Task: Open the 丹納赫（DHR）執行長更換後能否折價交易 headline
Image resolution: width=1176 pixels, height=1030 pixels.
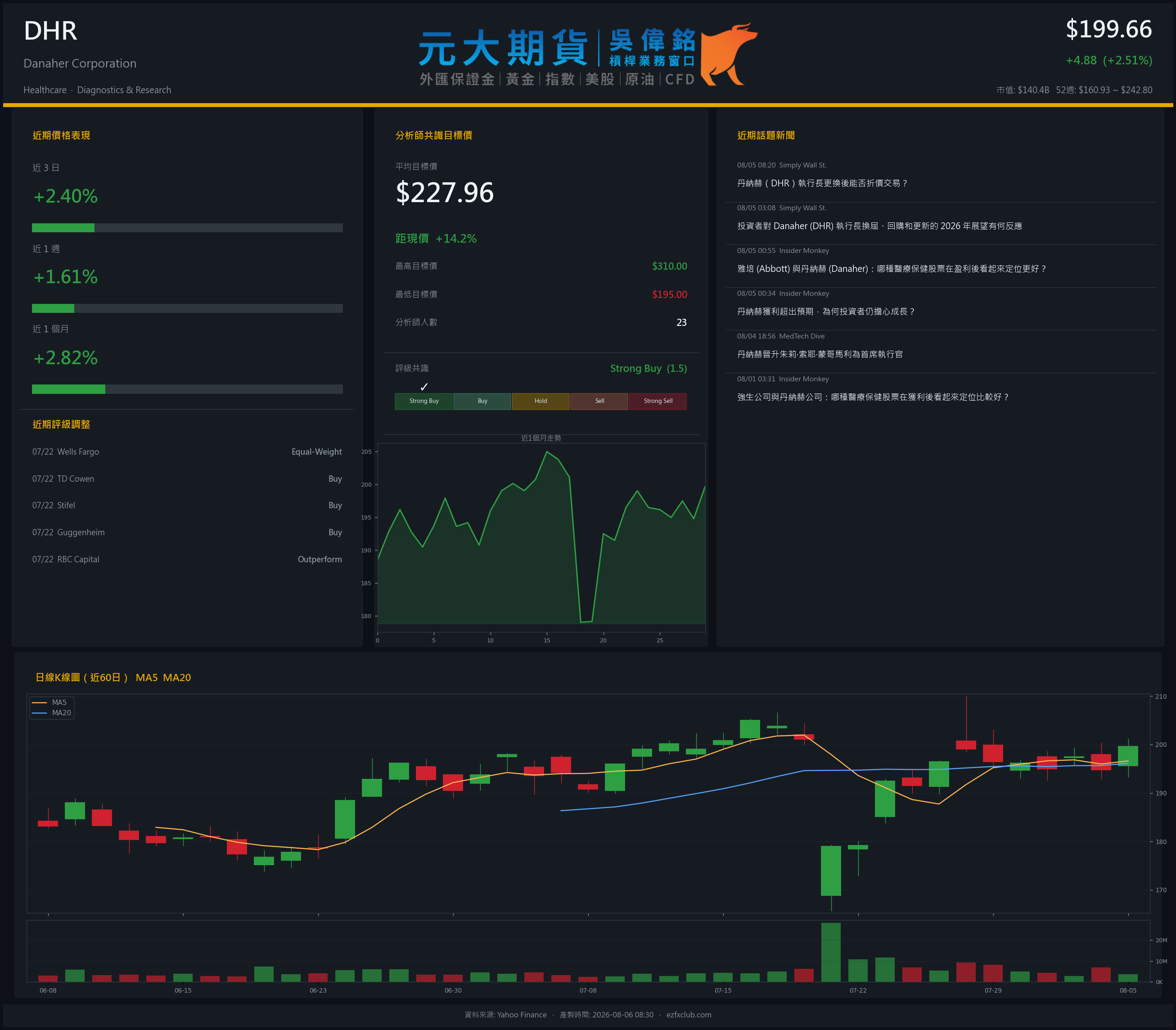Action: coord(822,183)
